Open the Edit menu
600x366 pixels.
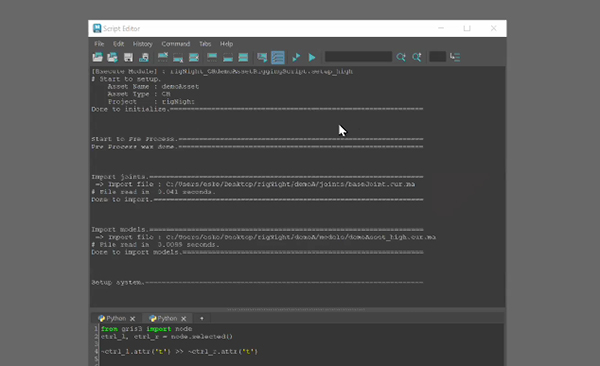point(118,44)
